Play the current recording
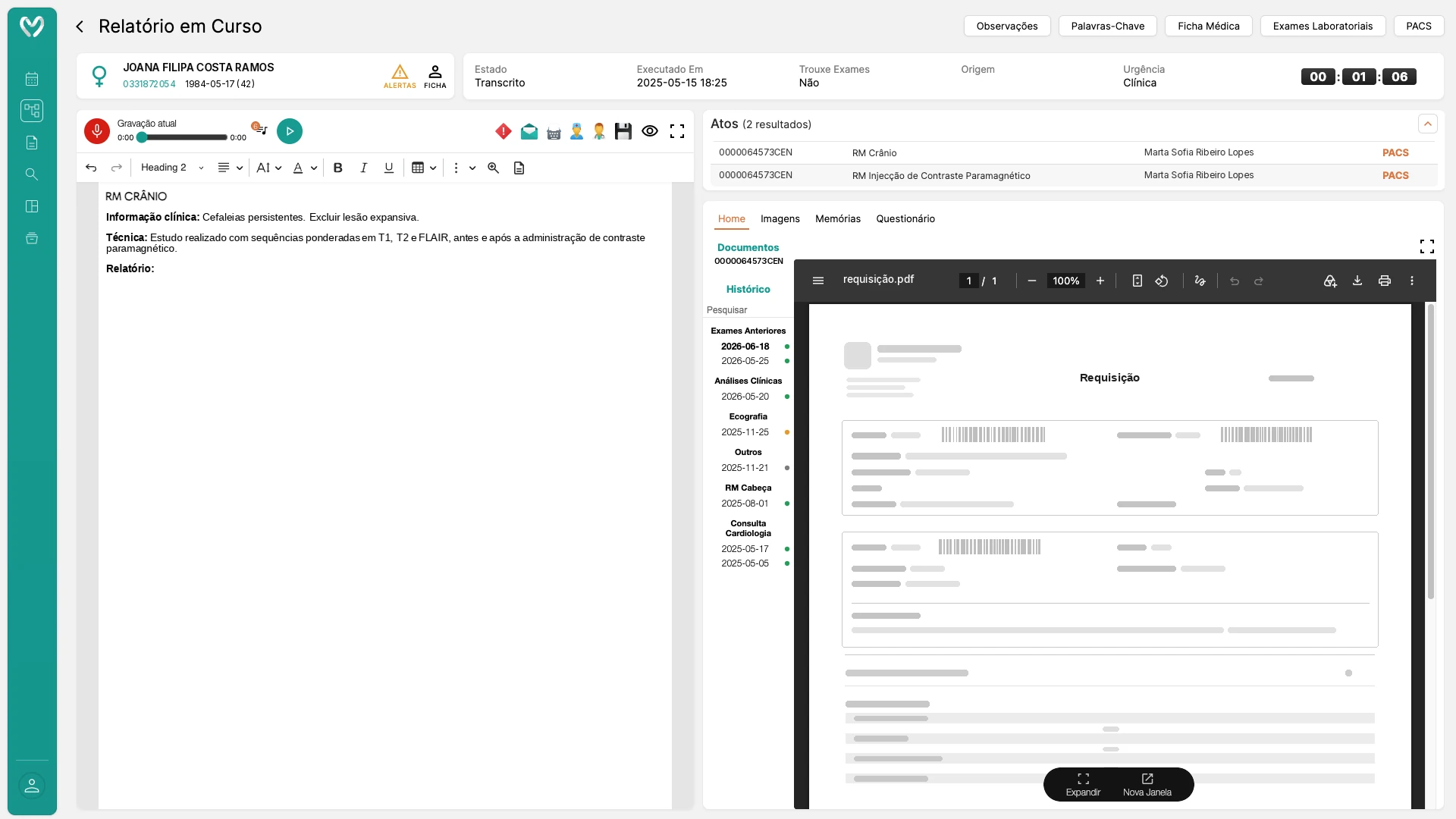 pos(290,131)
